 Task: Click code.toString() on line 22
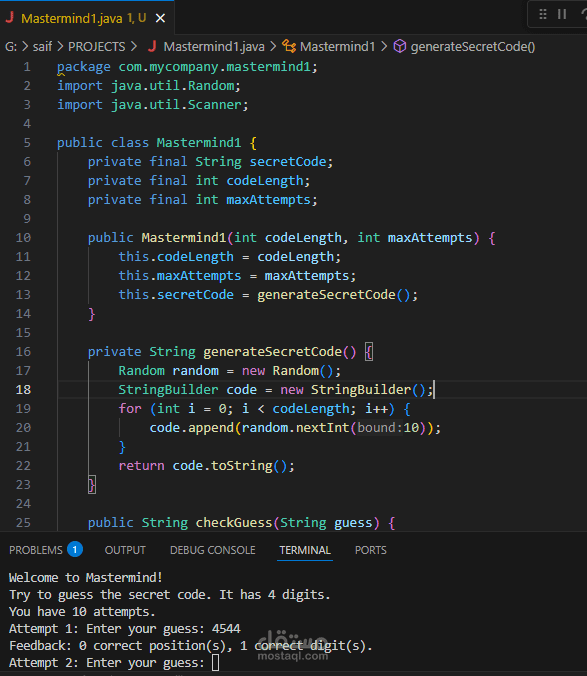tap(229, 466)
